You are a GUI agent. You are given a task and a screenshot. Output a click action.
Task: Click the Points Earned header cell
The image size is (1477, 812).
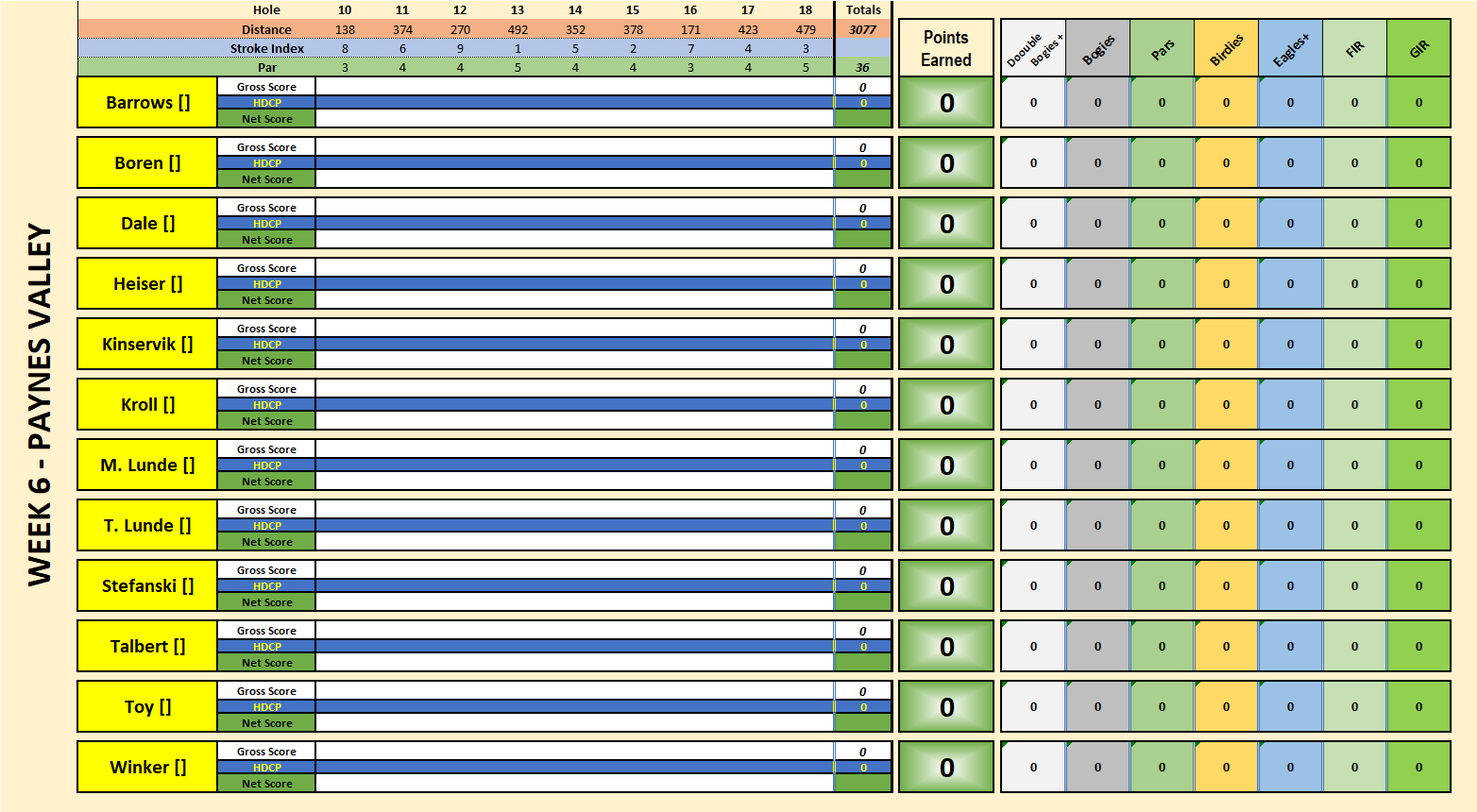point(945,48)
